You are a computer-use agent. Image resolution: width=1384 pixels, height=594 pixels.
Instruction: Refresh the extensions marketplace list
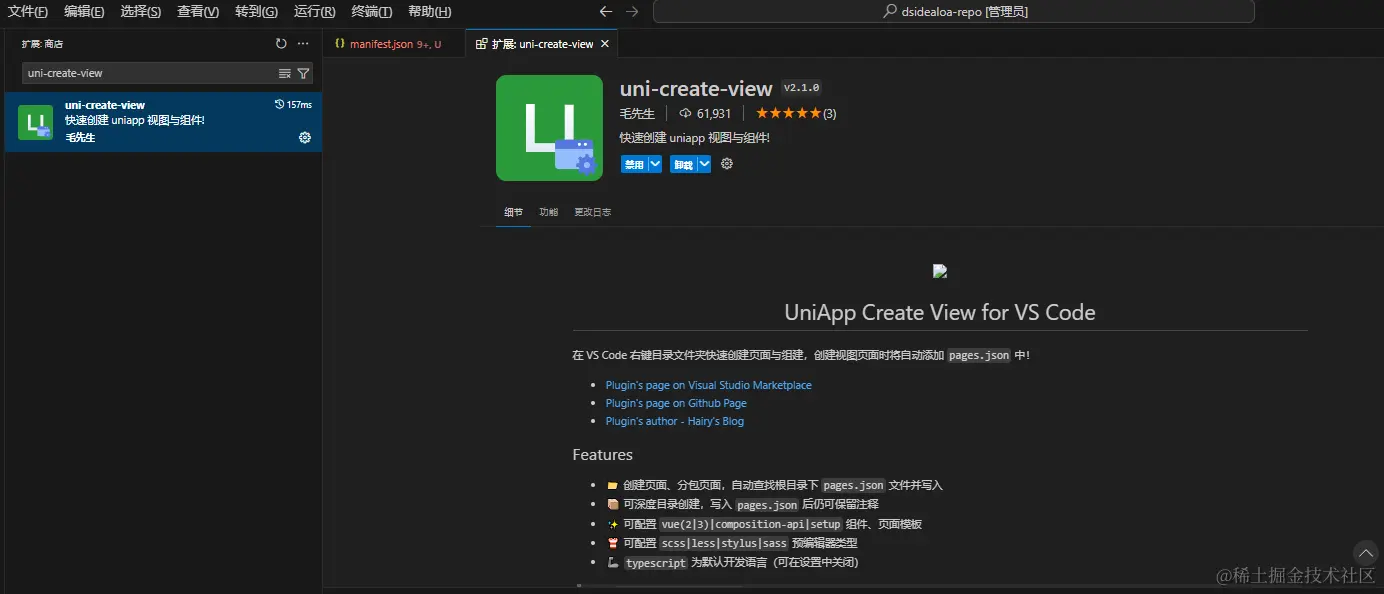coord(281,44)
